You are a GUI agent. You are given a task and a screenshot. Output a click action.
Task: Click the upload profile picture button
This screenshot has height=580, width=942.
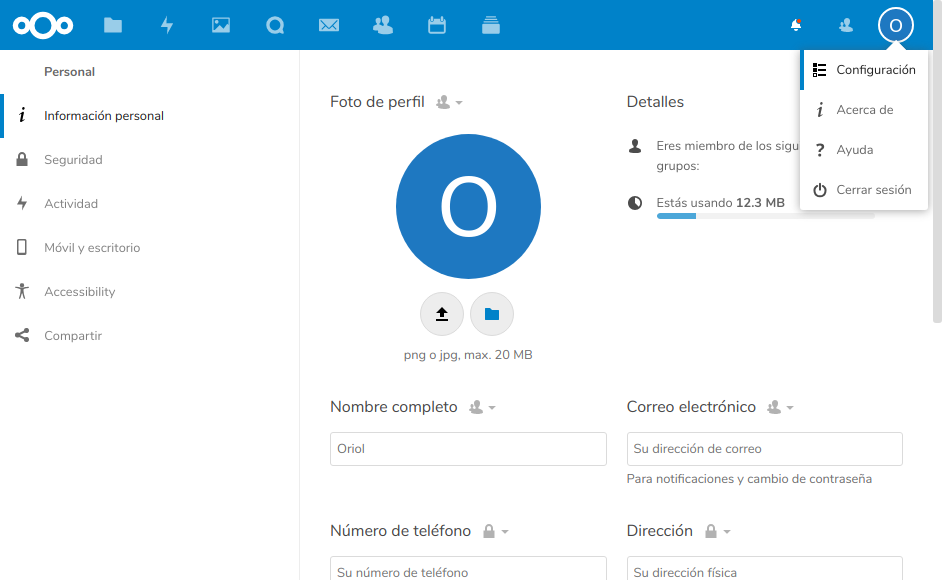442,314
